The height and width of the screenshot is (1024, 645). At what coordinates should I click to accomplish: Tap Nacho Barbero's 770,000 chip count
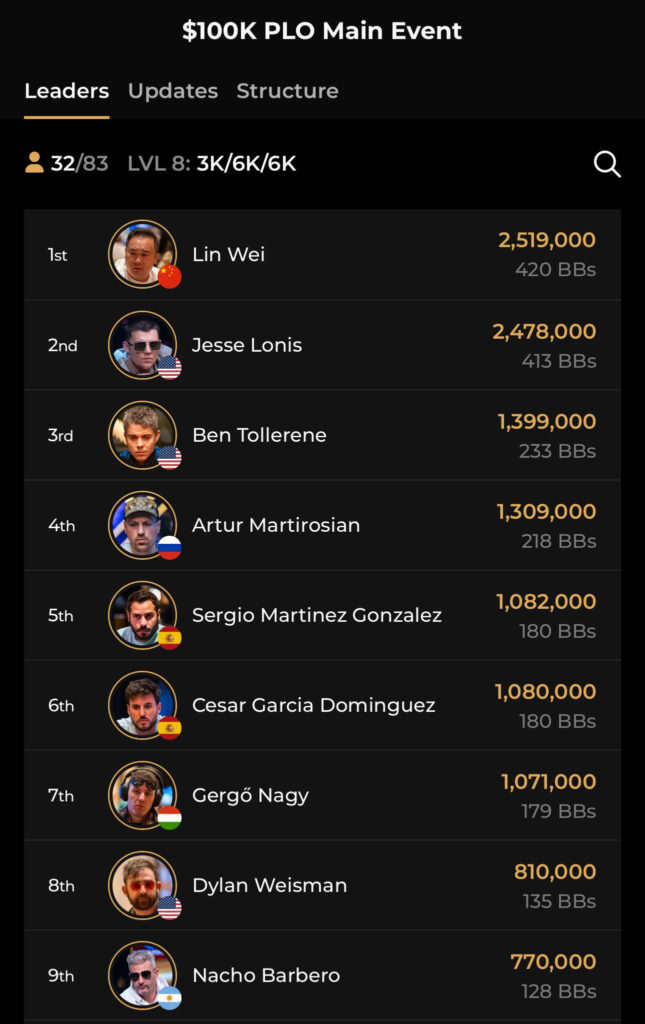tap(553, 961)
